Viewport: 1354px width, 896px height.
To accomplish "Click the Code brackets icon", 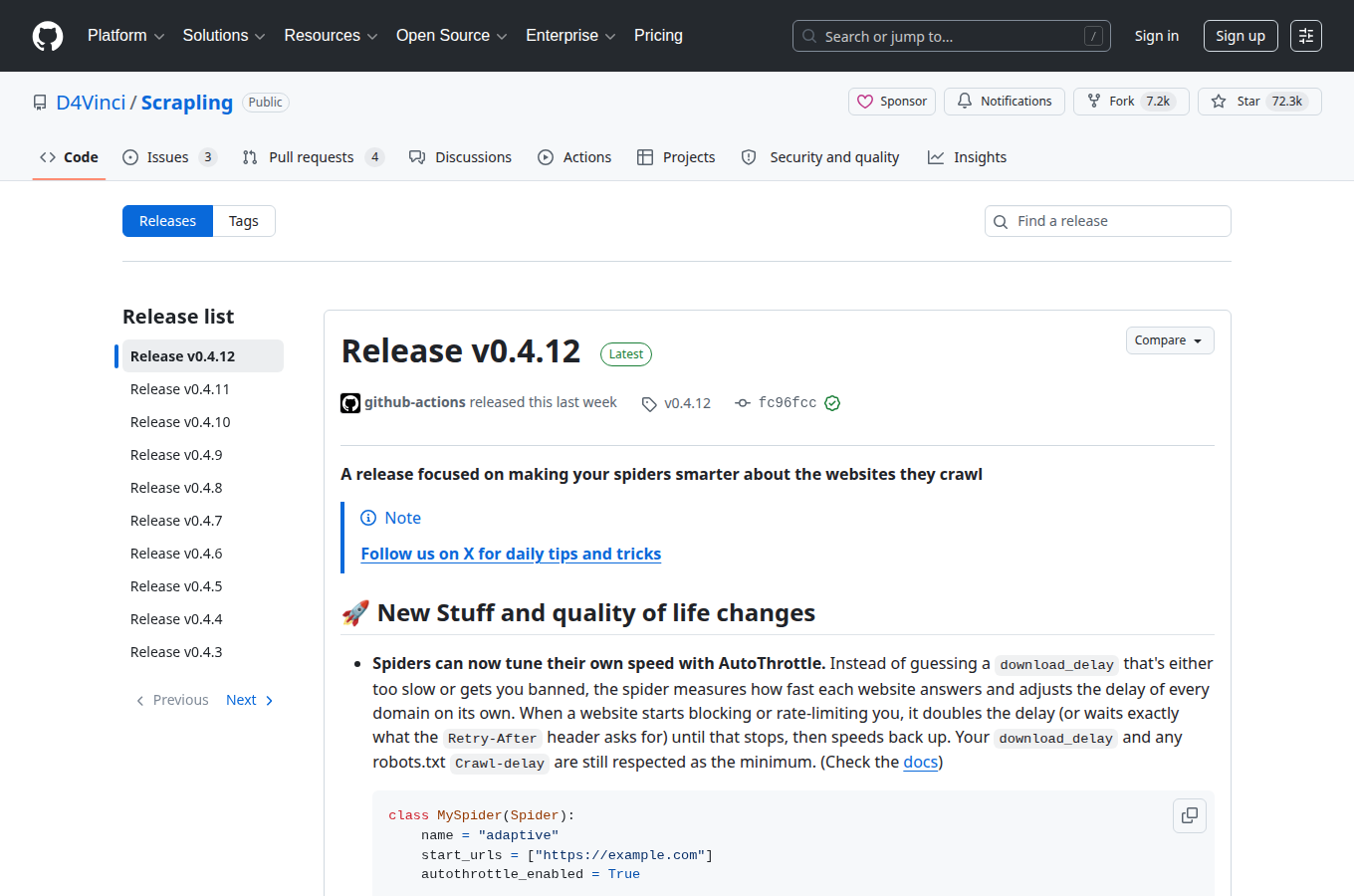I will [x=48, y=157].
